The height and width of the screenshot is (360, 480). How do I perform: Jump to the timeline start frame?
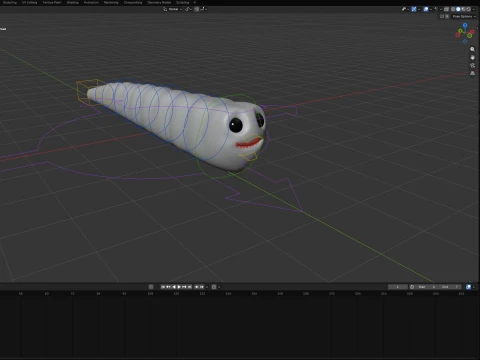pyautogui.click(x=163, y=287)
